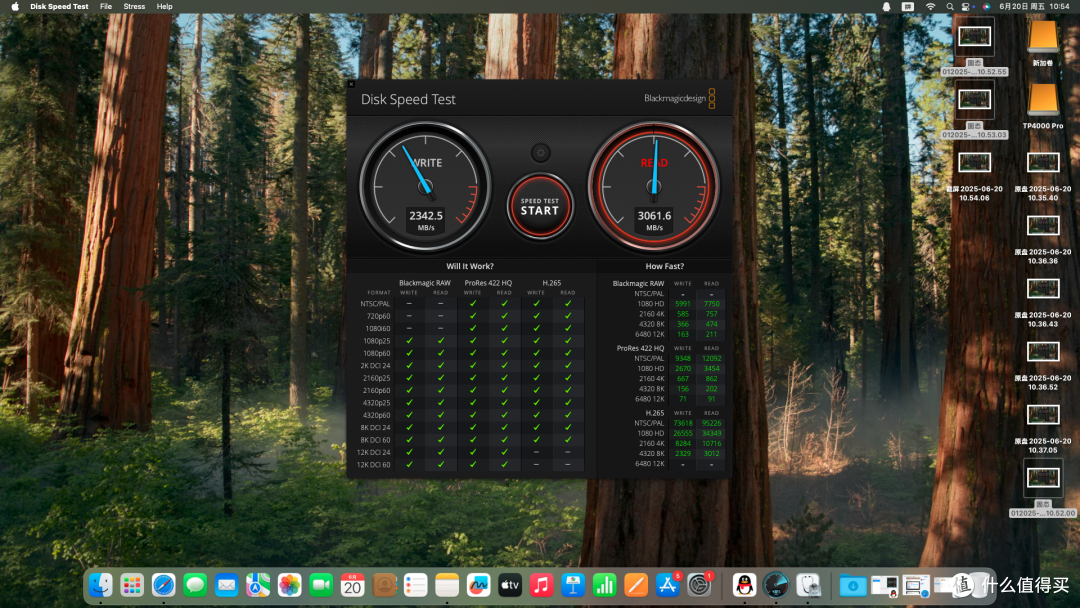Viewport: 1080px width, 608px height.
Task: Select the 10.53.03 screenshot on the desktop
Action: click(x=975, y=110)
